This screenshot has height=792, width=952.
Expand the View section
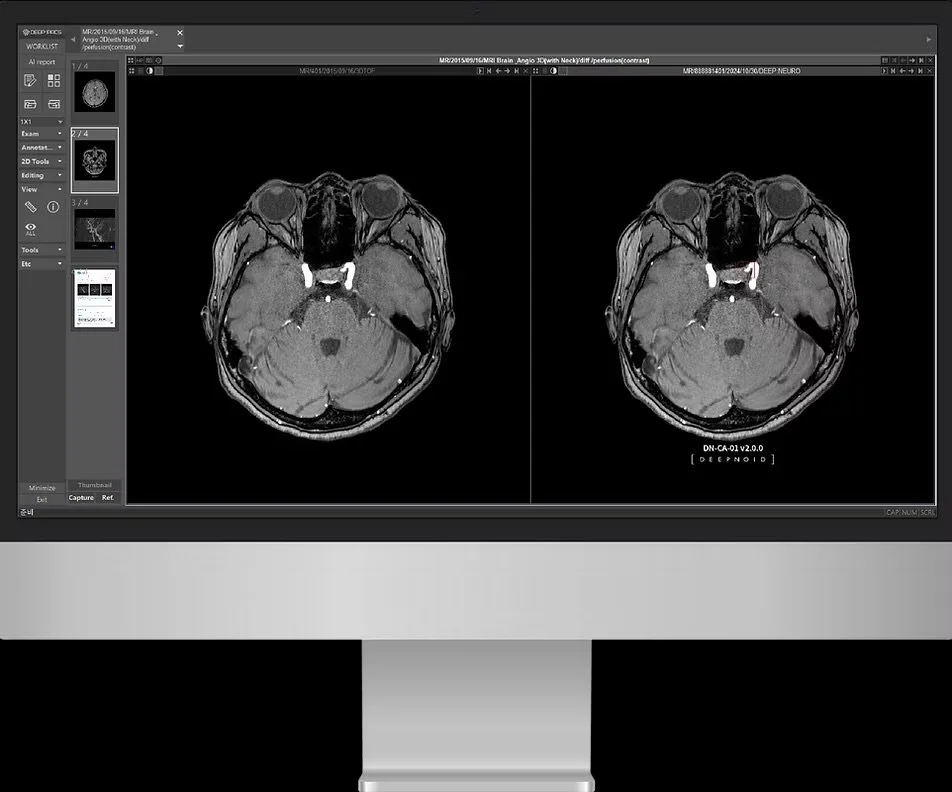click(41, 189)
